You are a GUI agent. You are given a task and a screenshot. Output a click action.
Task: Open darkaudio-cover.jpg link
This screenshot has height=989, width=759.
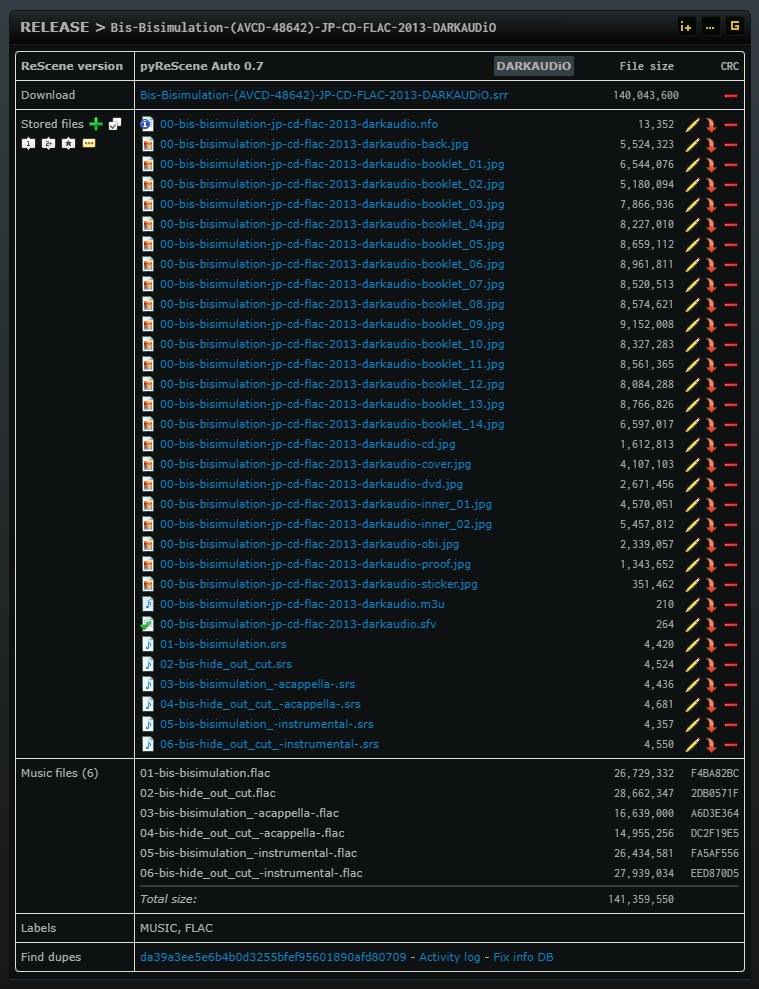tap(315, 464)
